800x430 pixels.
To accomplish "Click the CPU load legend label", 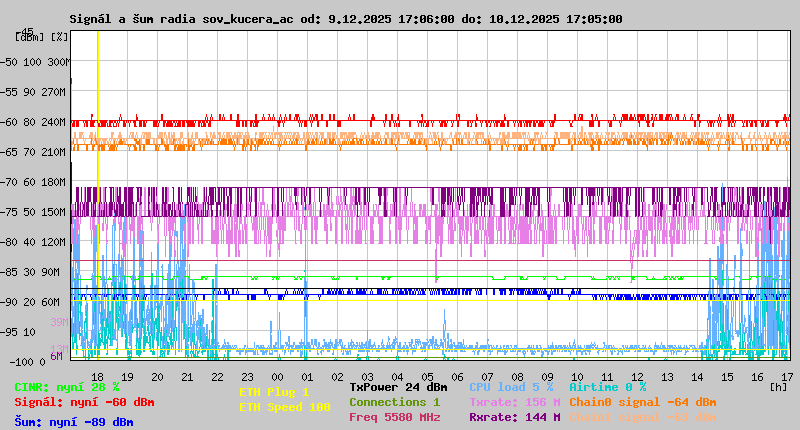I will 511,387.
